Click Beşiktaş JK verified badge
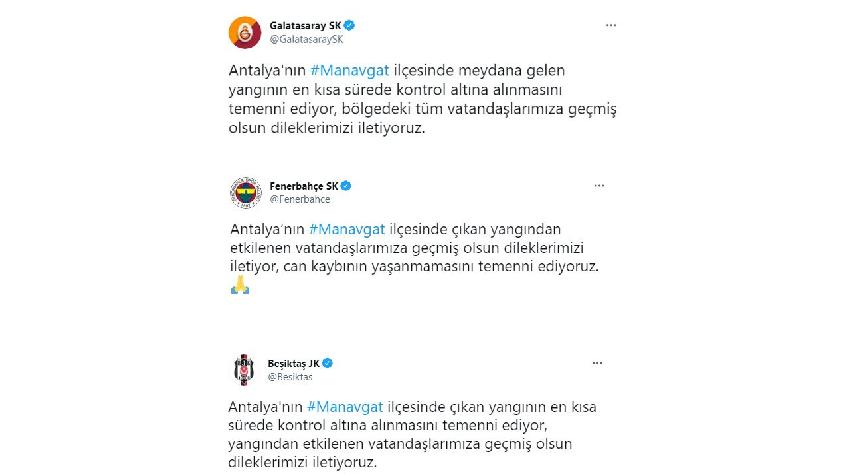850x475 pixels. [327, 363]
